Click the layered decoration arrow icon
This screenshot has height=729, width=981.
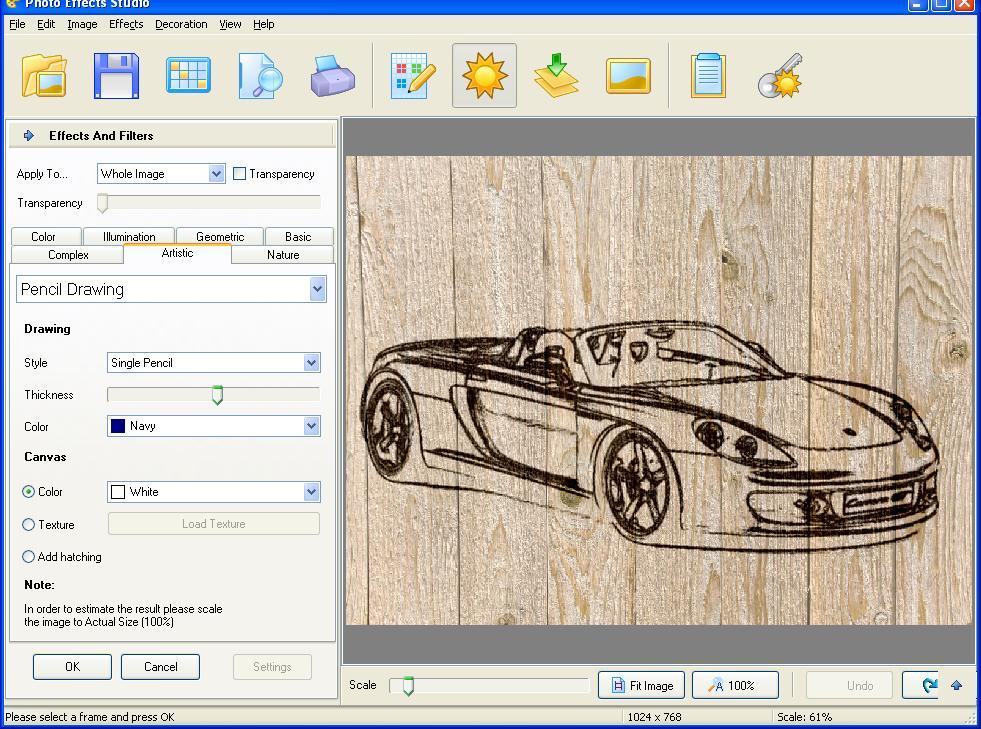coord(556,74)
